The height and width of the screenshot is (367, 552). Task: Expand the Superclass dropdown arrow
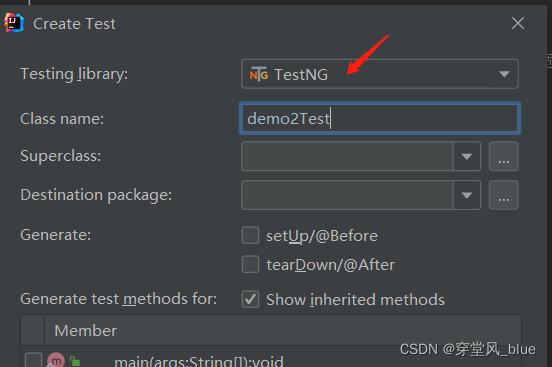tap(467, 156)
